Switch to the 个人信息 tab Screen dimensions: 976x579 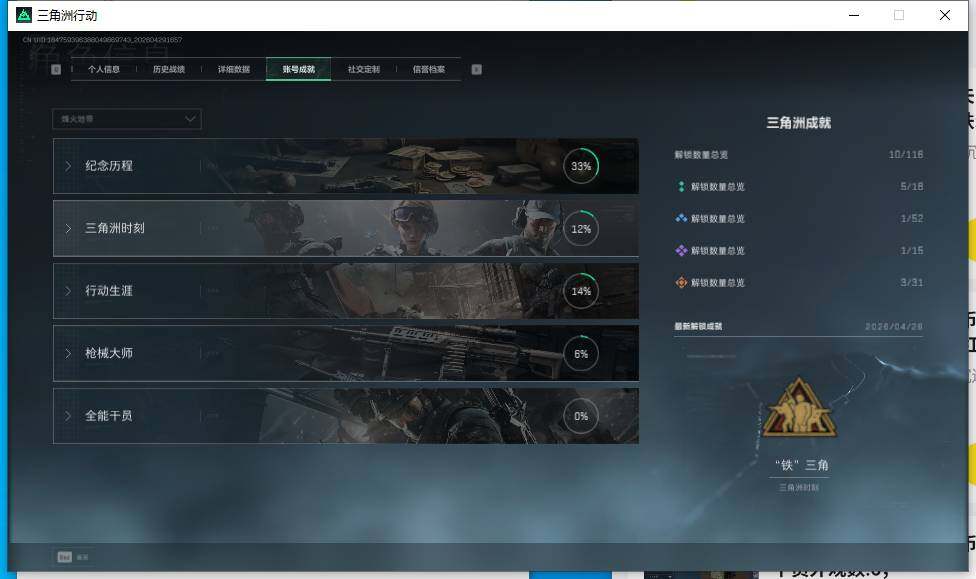(103, 69)
